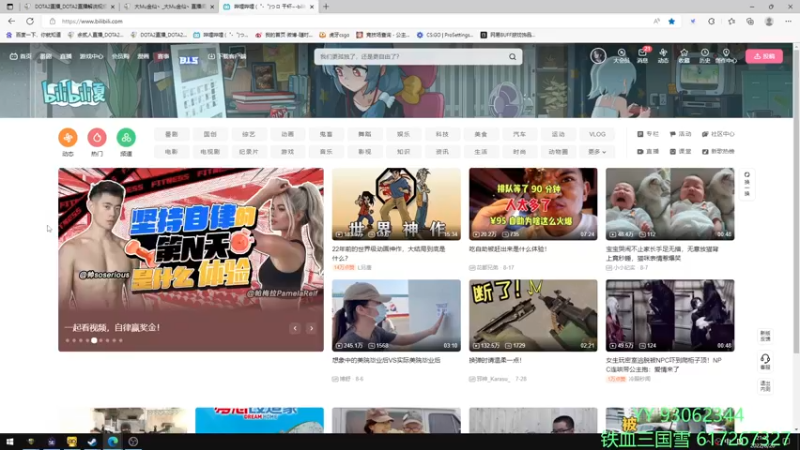Image resolution: width=800 pixels, height=450 pixels.
Task: Open 赛事 in top navigation
Action: (x=163, y=56)
